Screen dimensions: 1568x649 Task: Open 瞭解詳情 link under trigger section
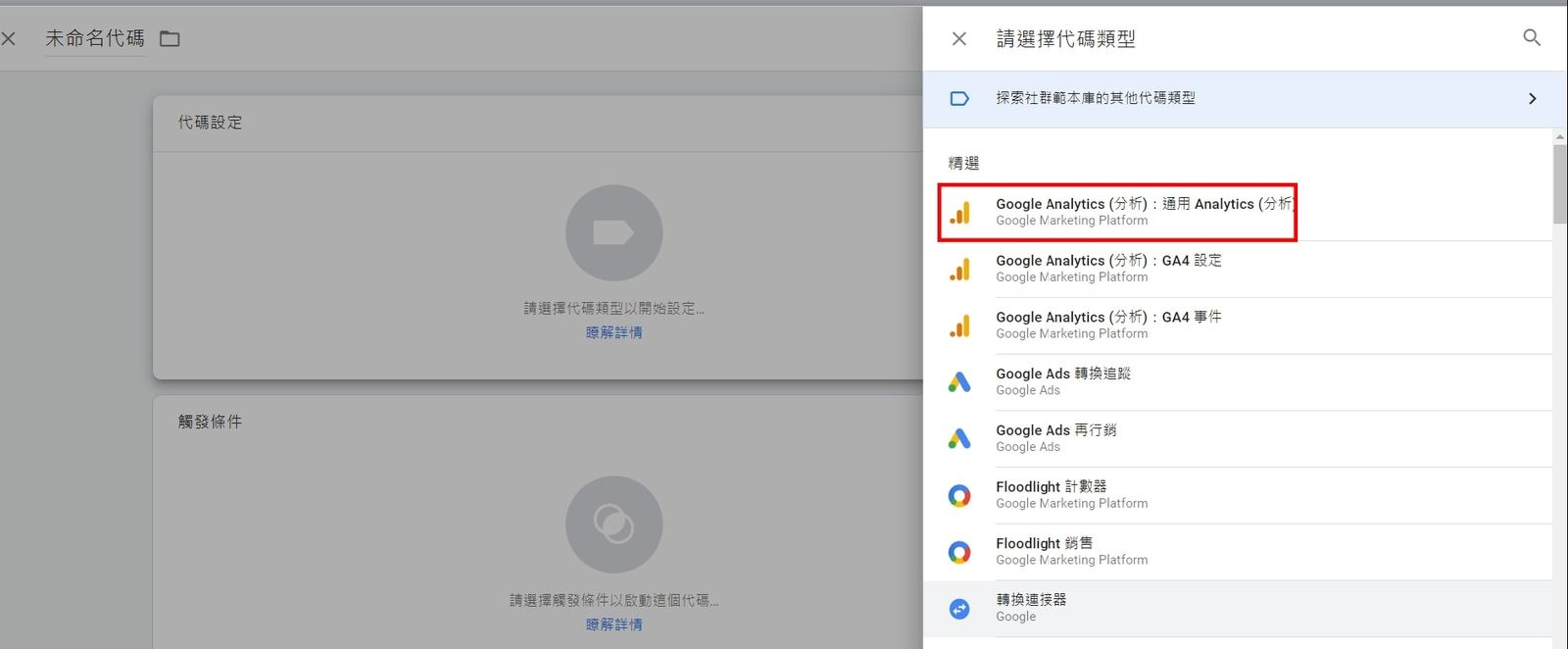[613, 624]
